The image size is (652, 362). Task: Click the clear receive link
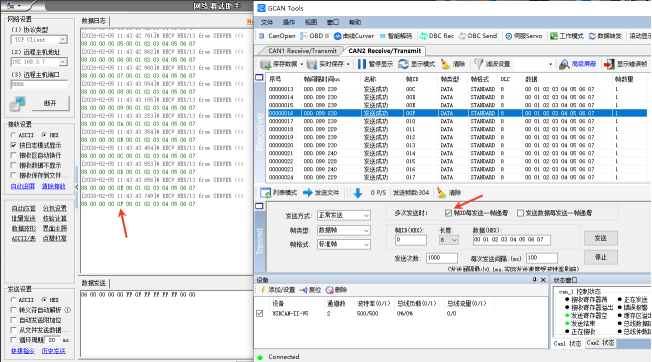(54, 187)
